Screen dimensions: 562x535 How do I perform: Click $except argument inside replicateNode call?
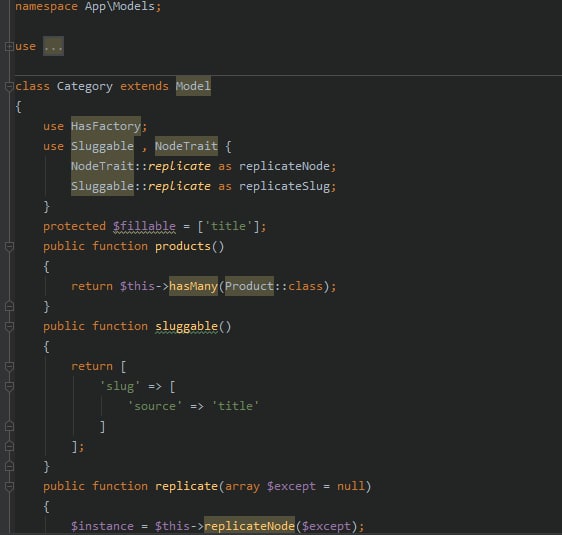[x=326, y=526]
